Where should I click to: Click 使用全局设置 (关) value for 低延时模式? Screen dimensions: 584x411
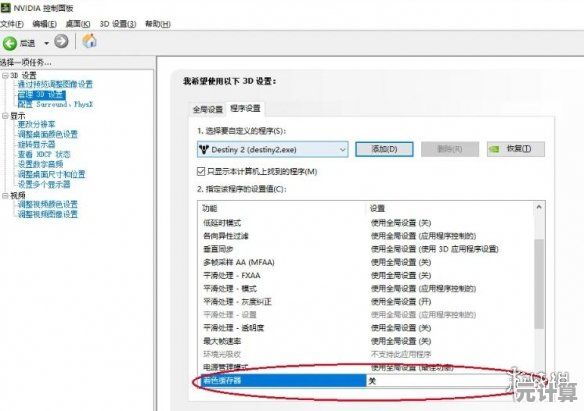pos(401,223)
